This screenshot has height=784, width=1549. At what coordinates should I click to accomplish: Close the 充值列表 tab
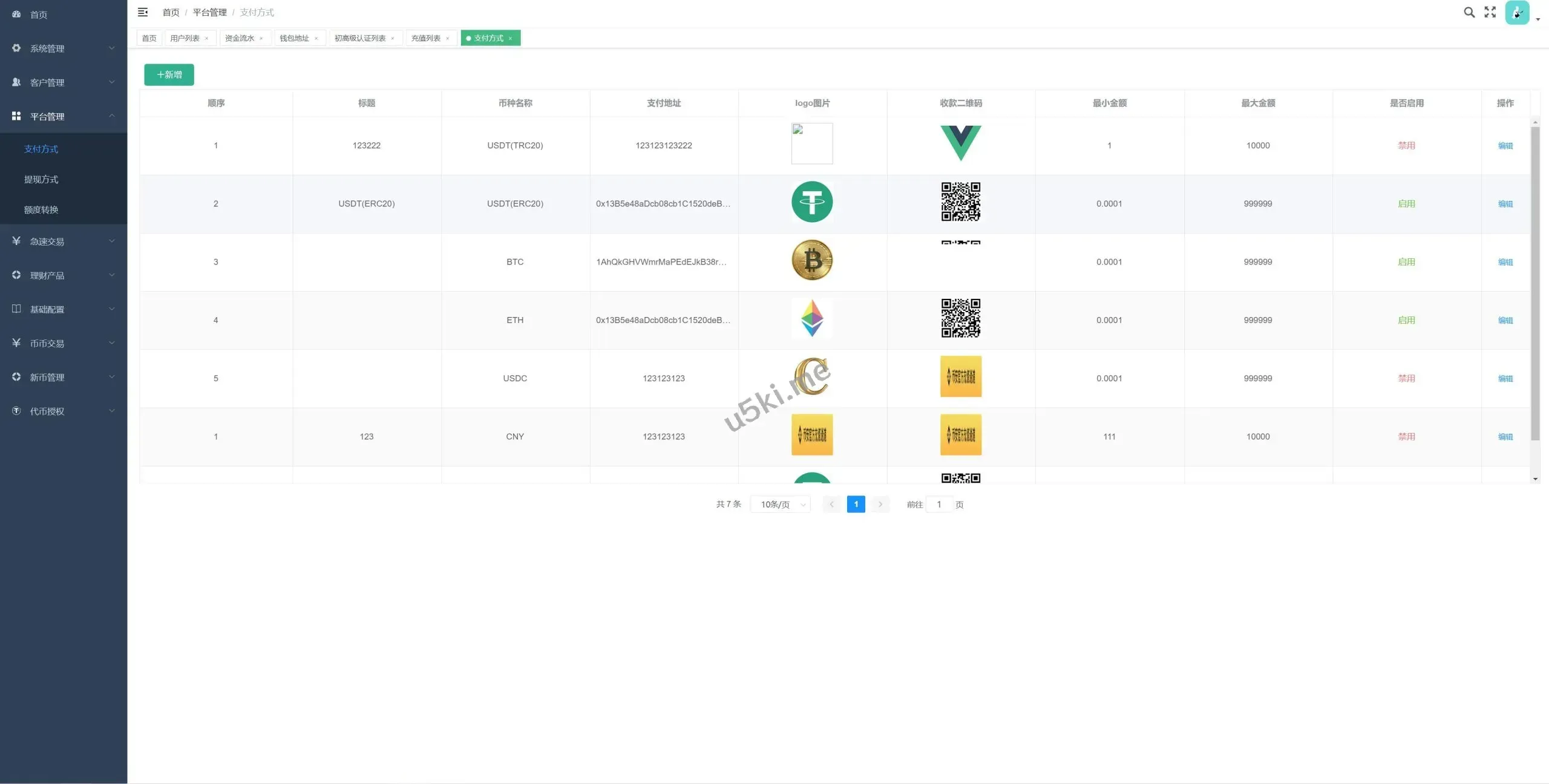pyautogui.click(x=448, y=39)
